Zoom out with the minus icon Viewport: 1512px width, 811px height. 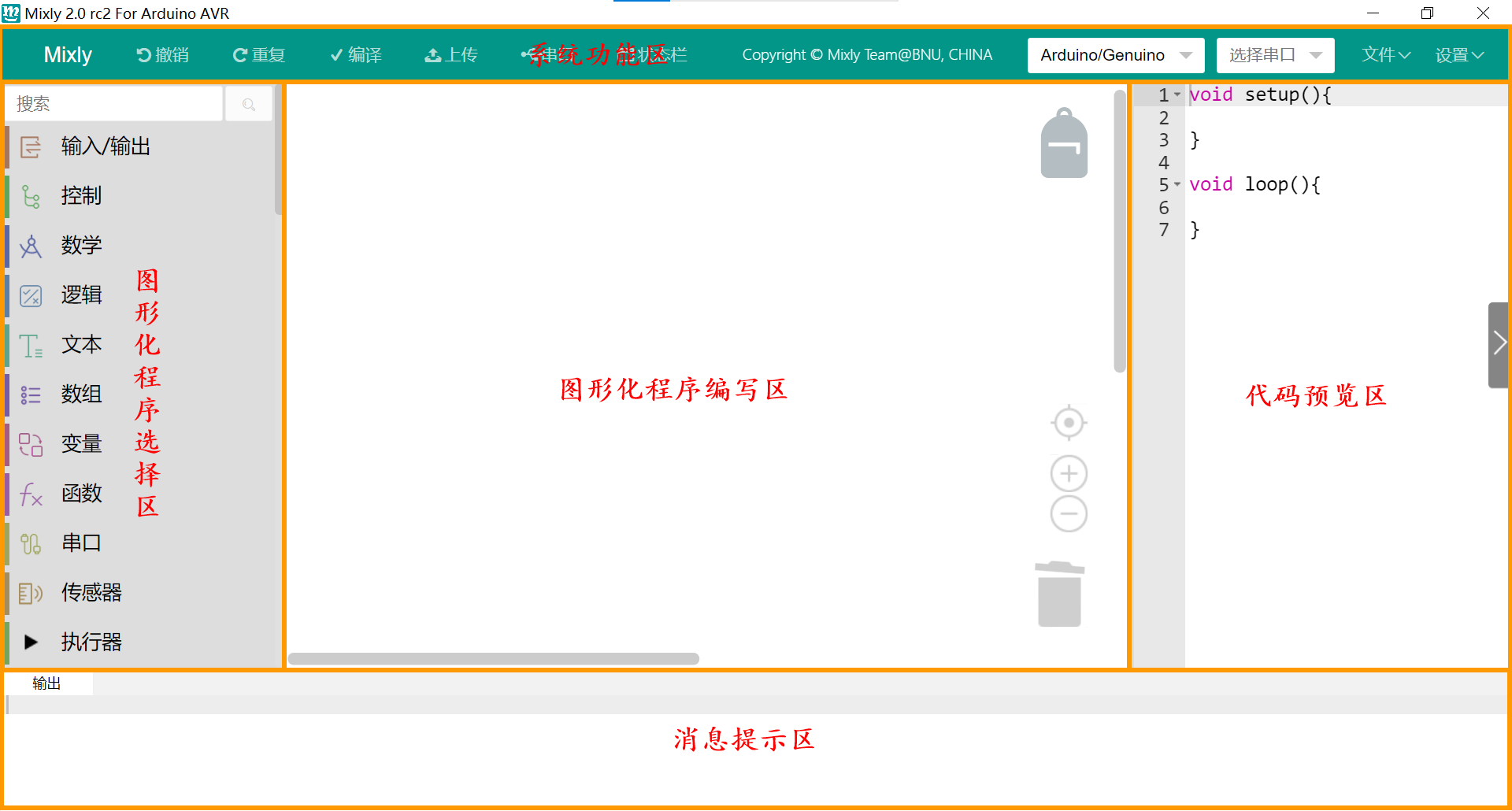(x=1069, y=514)
